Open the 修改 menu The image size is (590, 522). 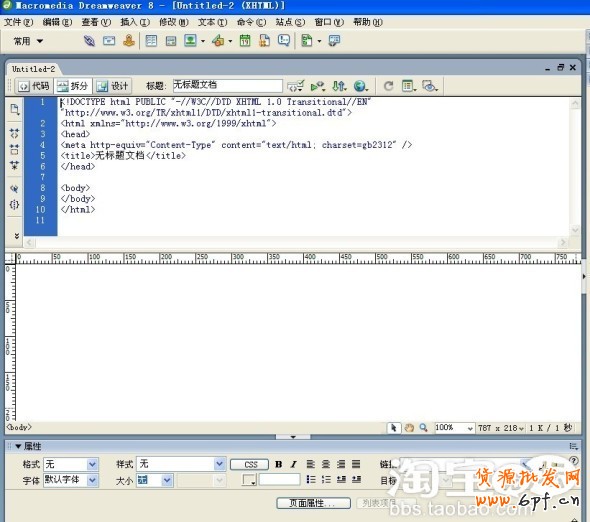173,22
